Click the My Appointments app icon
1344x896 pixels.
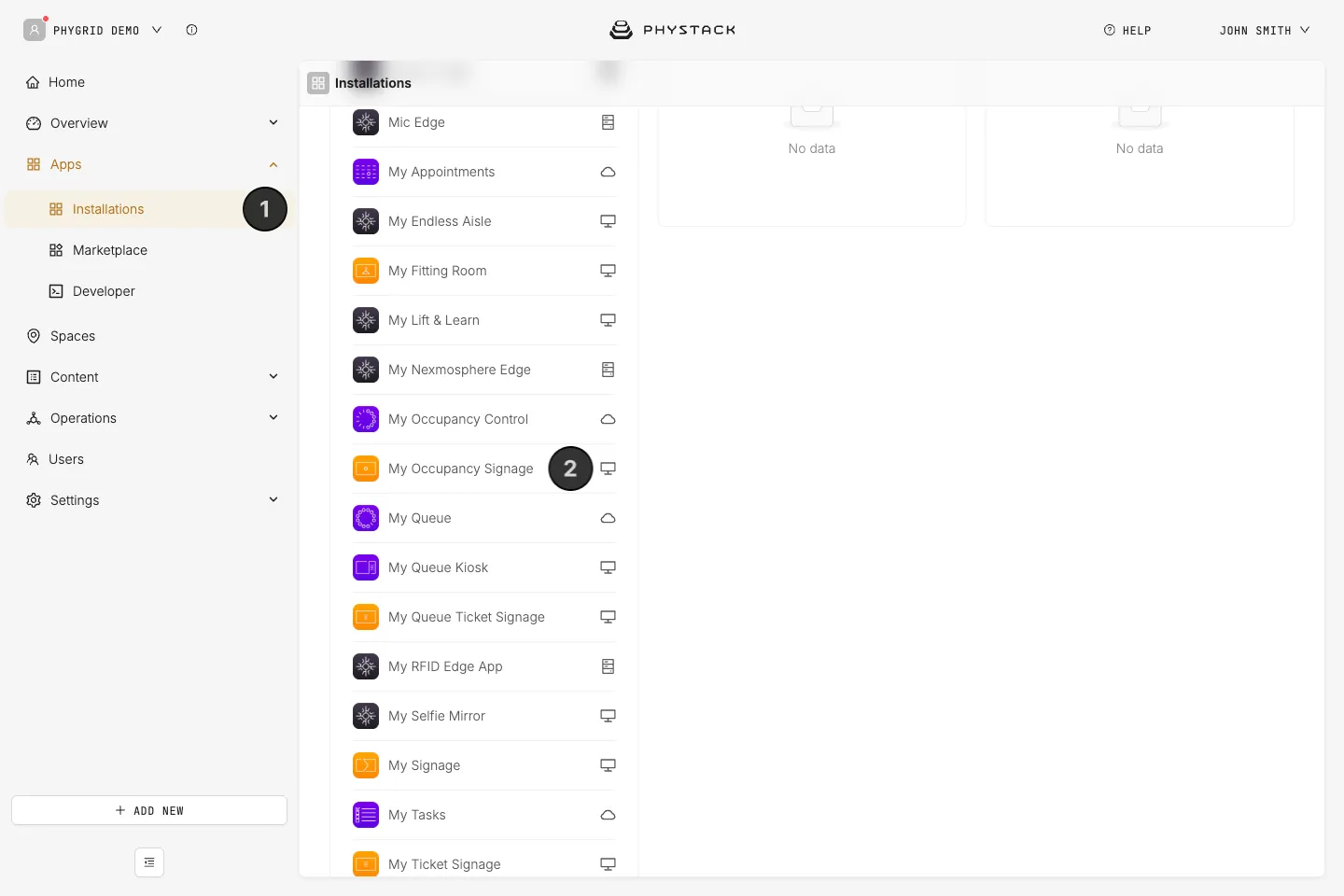pyautogui.click(x=366, y=172)
